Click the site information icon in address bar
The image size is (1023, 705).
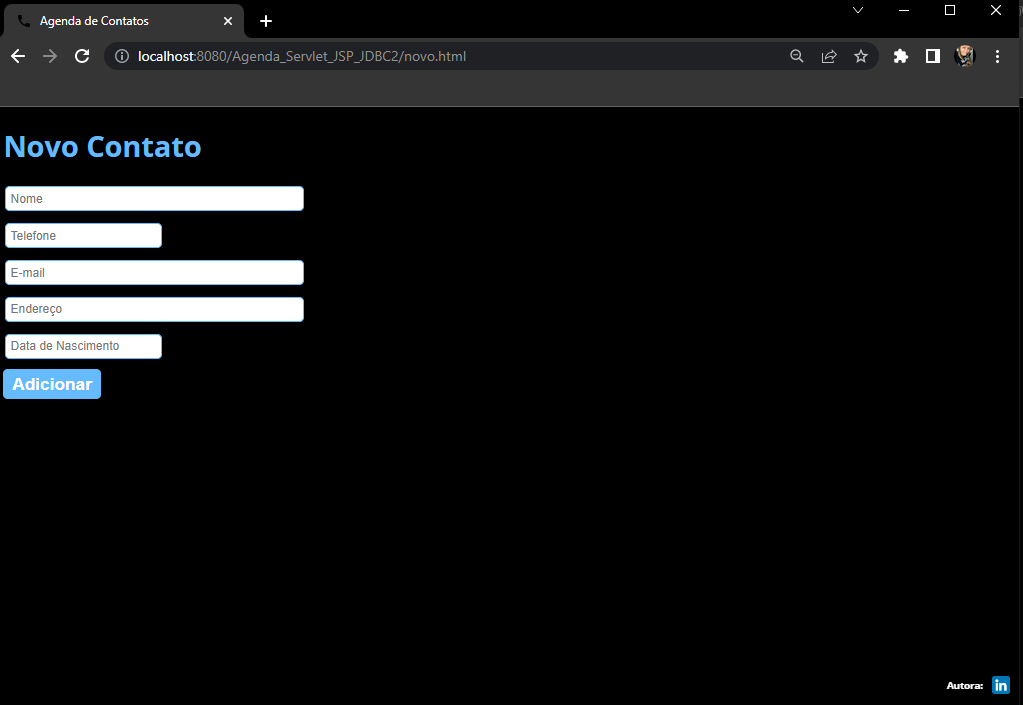(121, 56)
